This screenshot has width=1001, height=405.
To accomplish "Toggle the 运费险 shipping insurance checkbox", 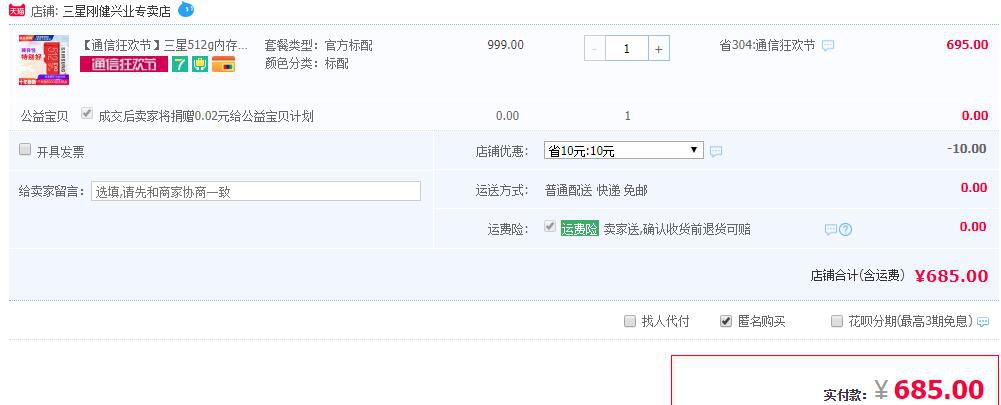I will [x=550, y=227].
